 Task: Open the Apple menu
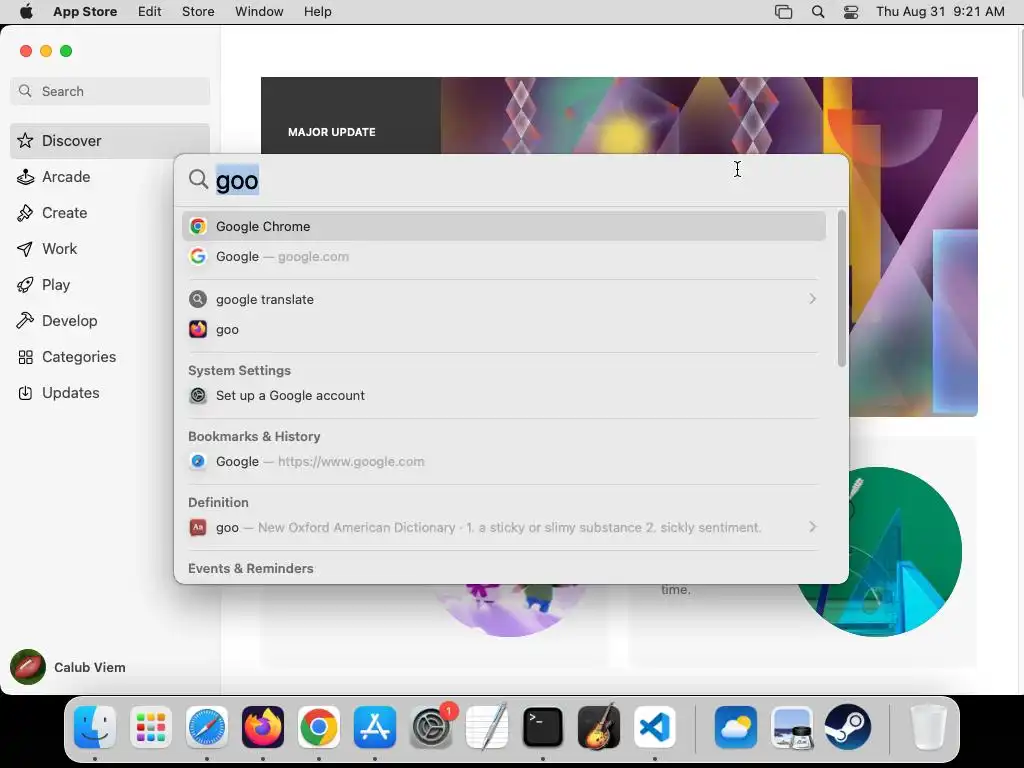tap(26, 12)
